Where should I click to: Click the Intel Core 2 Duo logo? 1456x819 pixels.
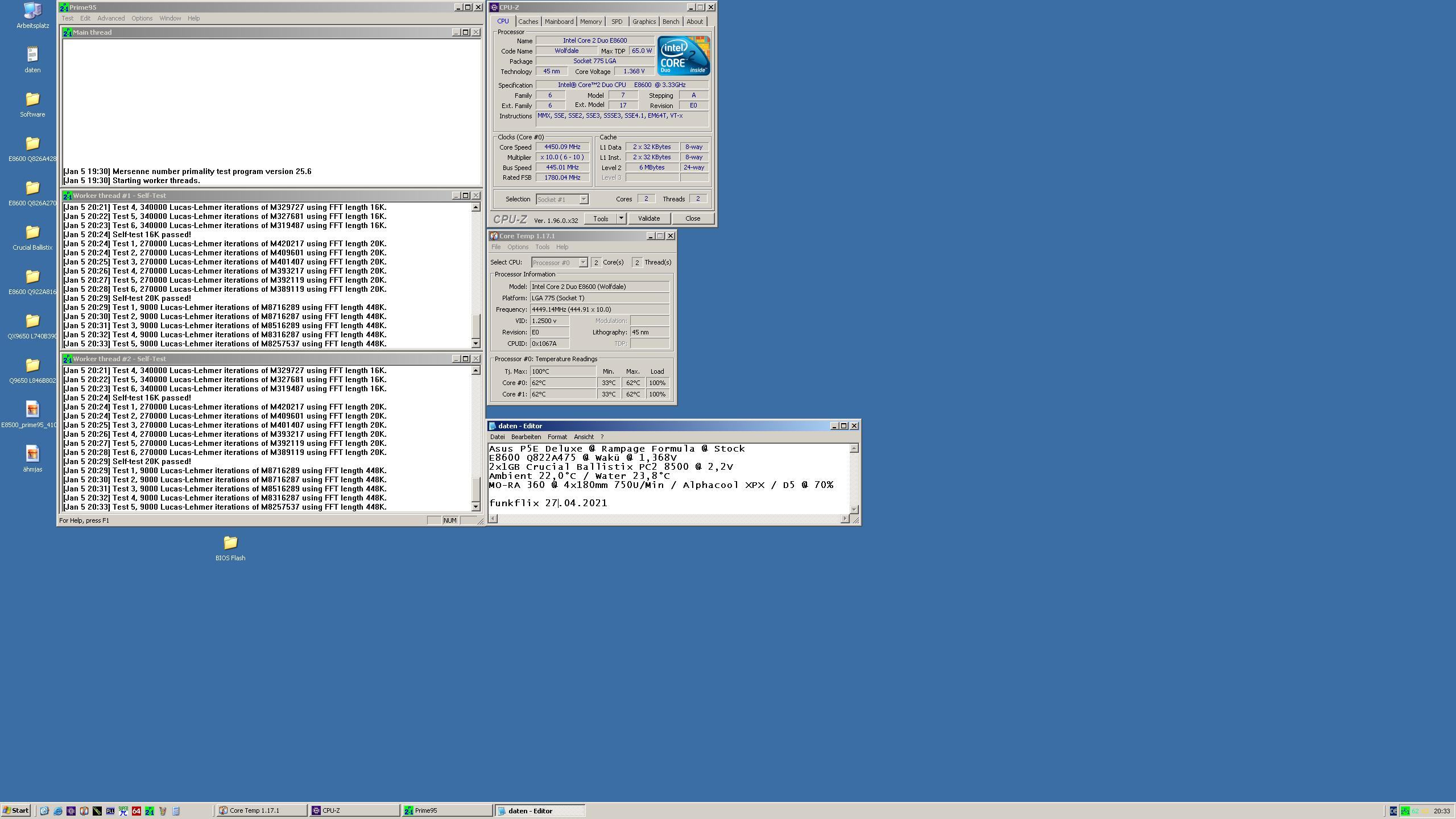pos(684,56)
